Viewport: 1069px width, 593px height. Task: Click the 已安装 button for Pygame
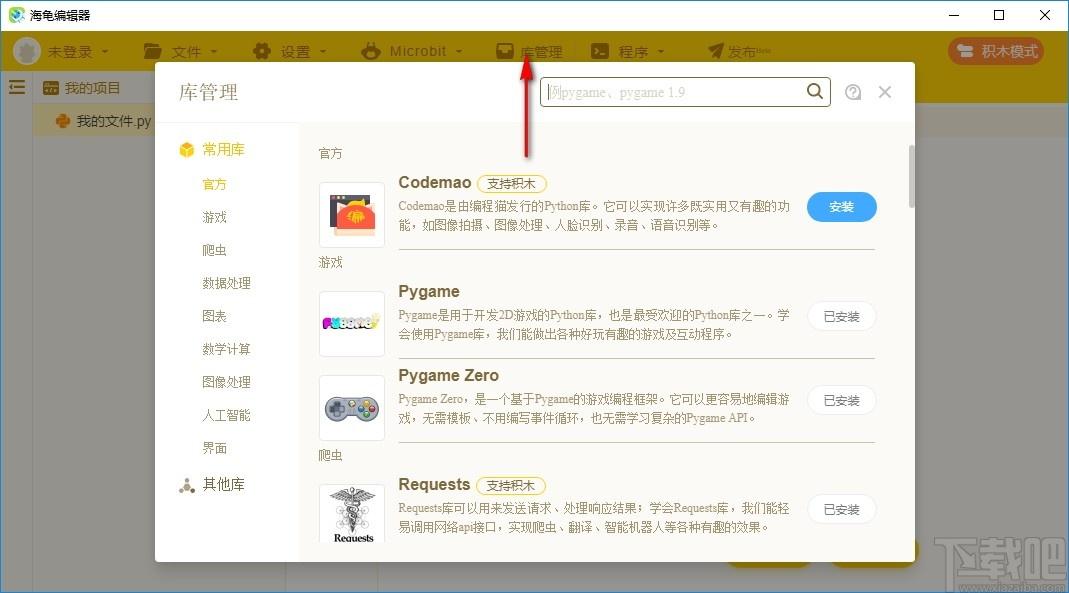point(842,316)
